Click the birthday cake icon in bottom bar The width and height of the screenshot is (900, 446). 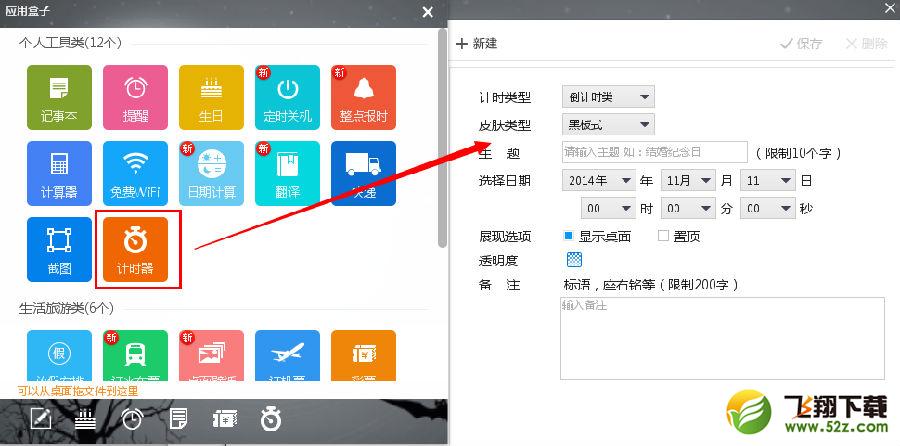tap(86, 420)
